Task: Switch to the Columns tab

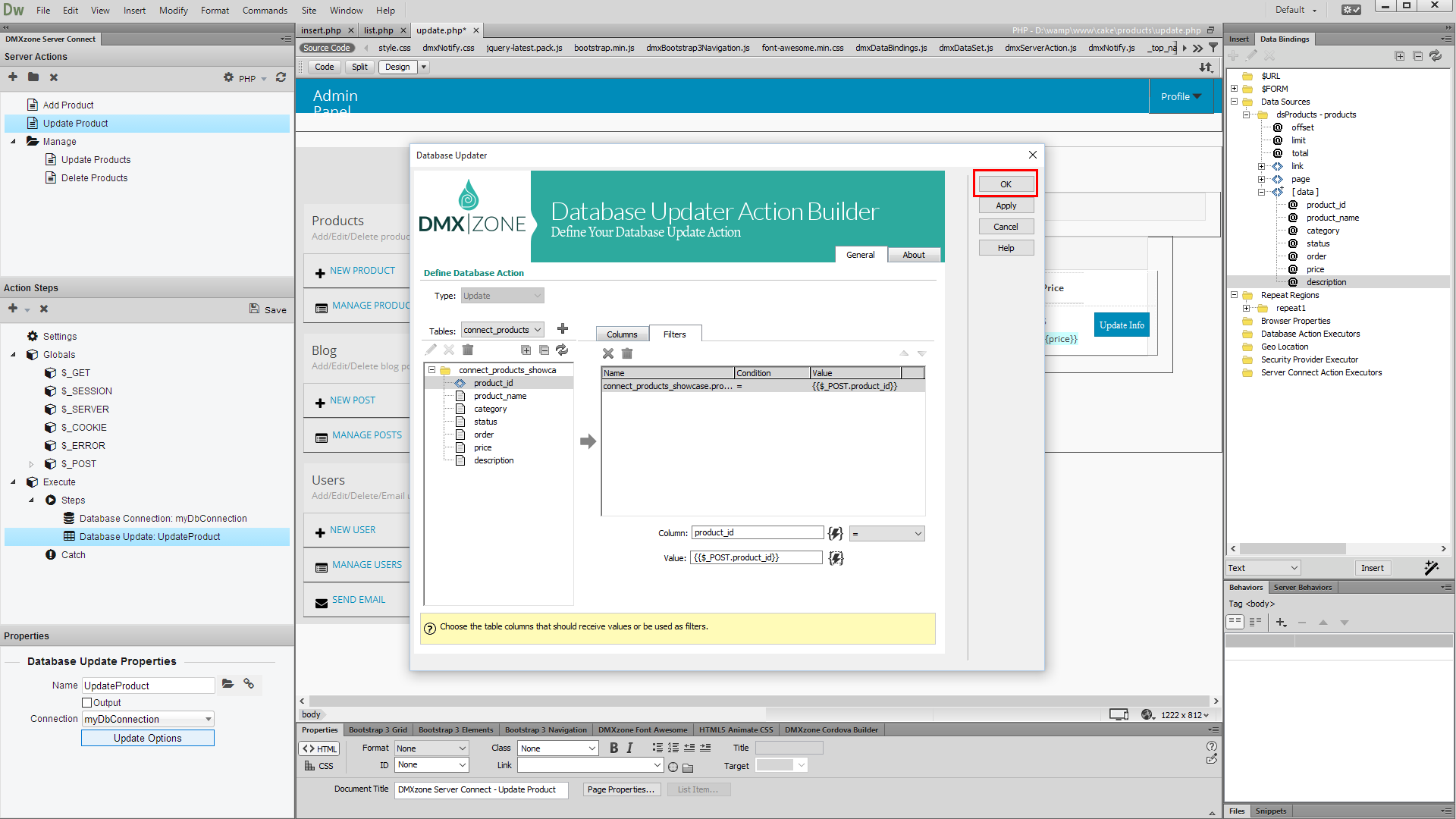Action: click(622, 334)
